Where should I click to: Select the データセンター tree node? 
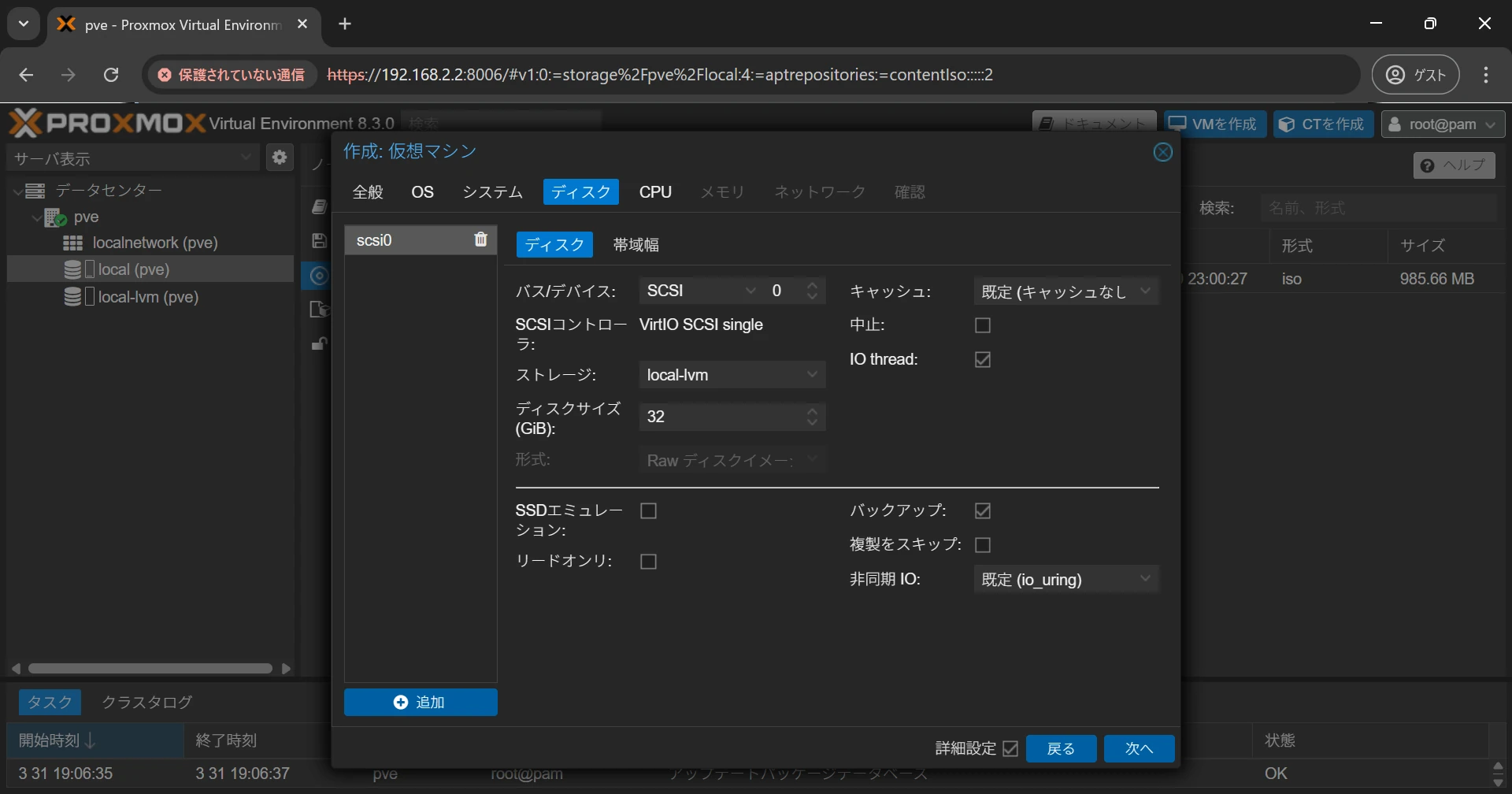pyautogui.click(x=109, y=191)
